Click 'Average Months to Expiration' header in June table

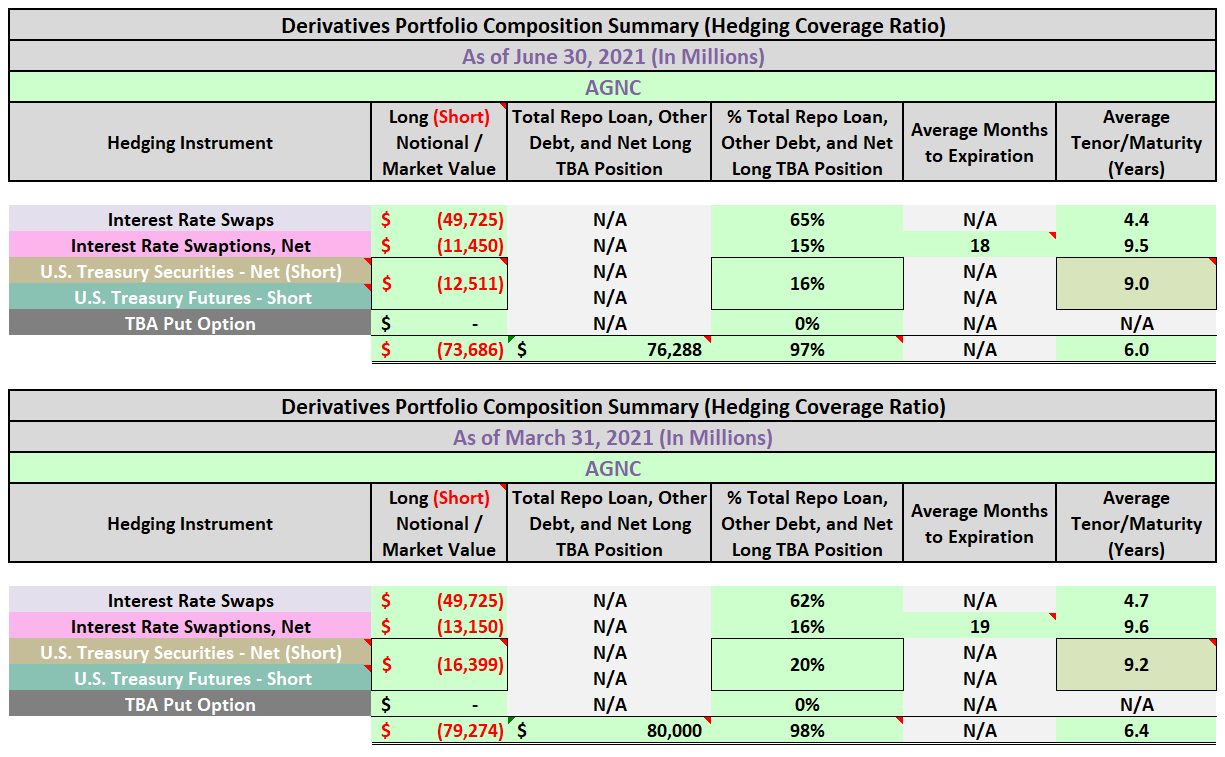click(980, 143)
